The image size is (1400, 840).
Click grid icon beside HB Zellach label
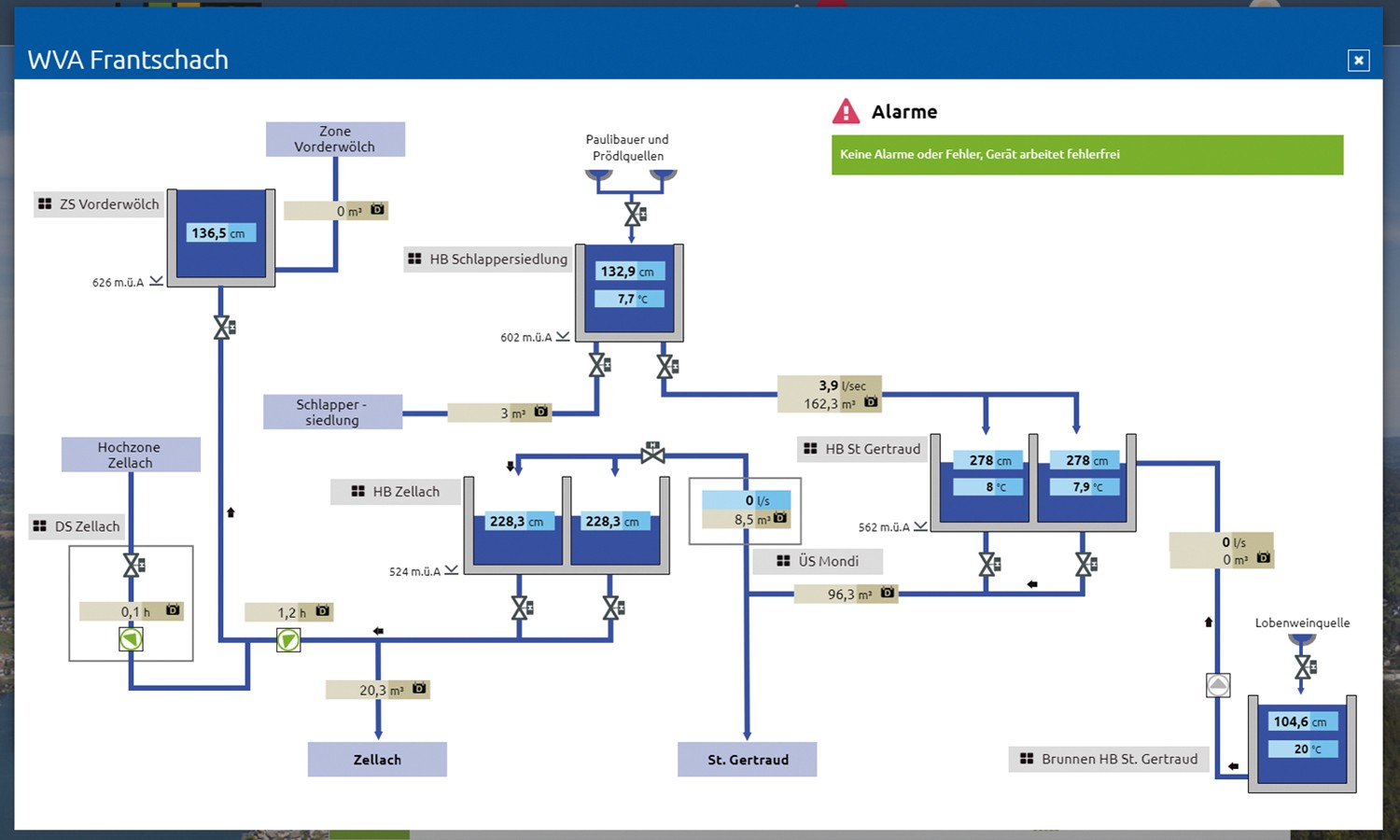pos(357,491)
